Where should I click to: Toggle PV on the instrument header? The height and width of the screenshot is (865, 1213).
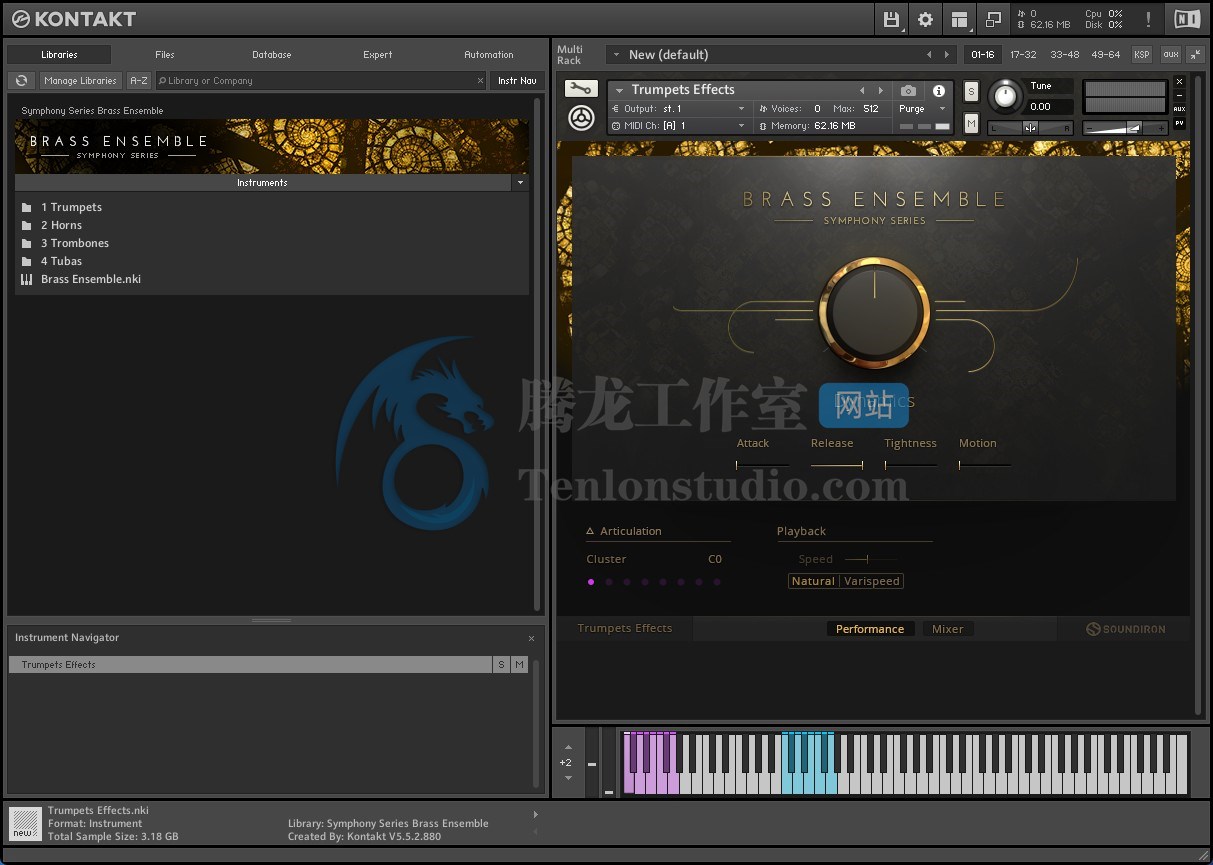coord(1179,123)
